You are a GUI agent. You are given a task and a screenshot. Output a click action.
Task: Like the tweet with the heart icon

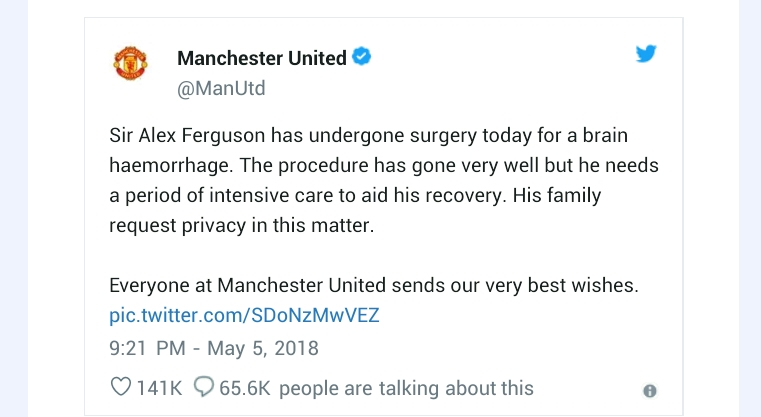pos(120,388)
